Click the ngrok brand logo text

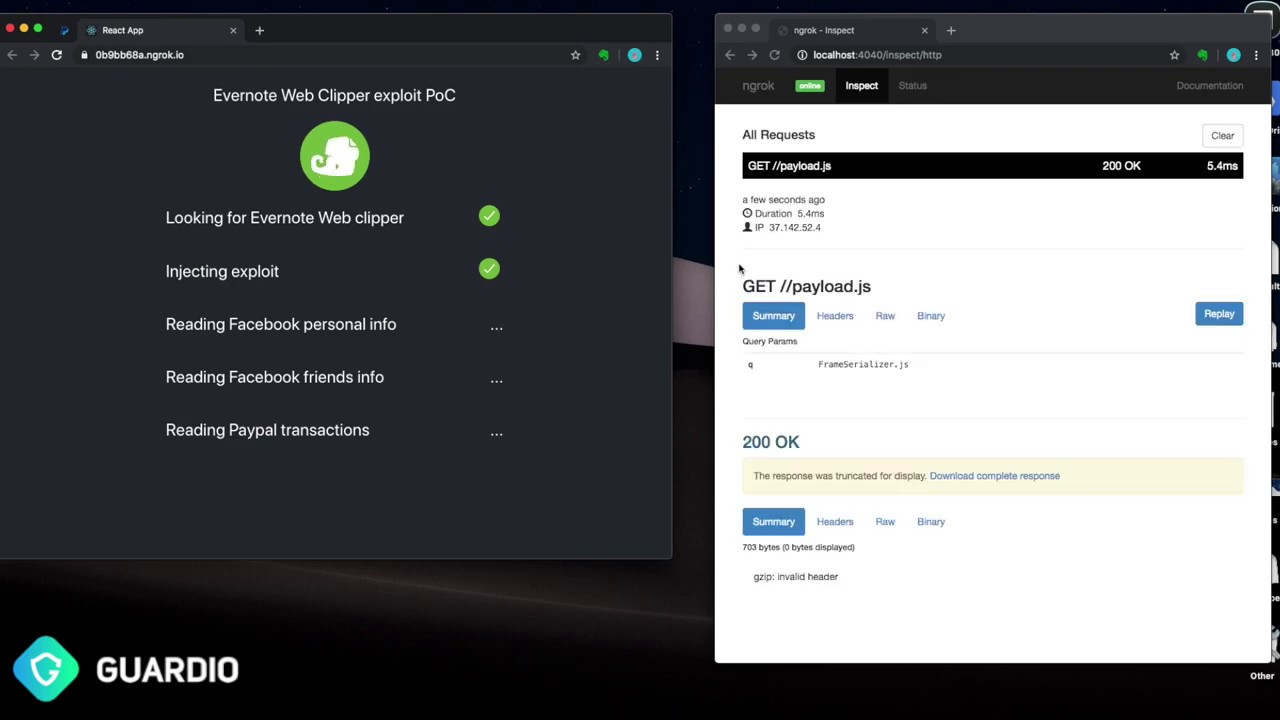coord(758,86)
